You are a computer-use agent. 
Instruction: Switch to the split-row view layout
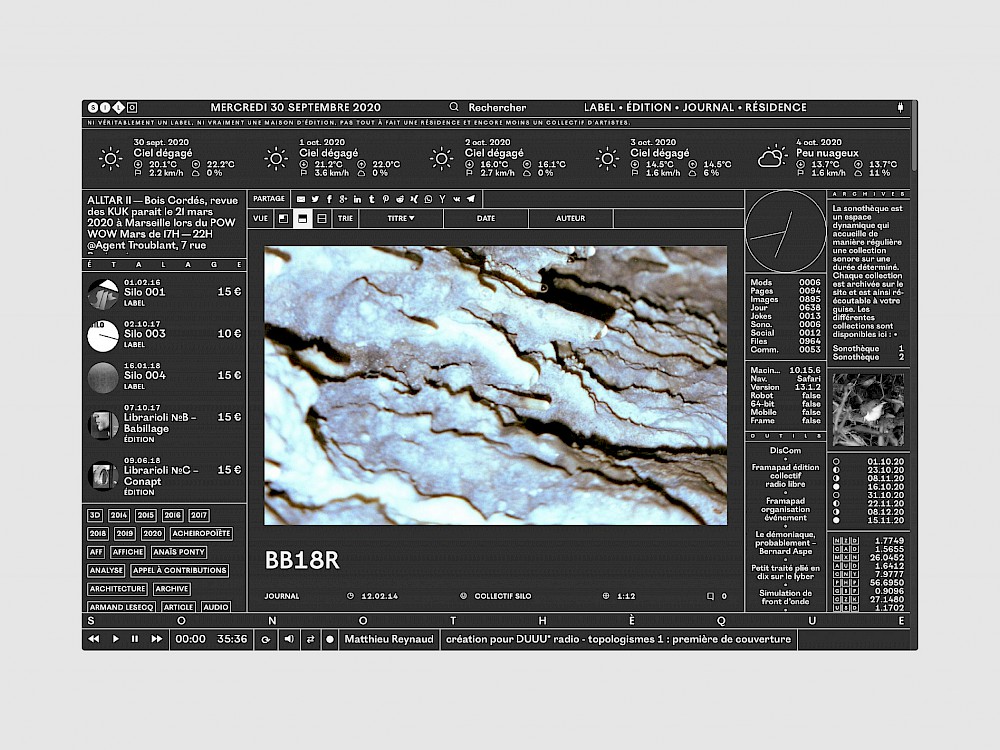coord(321,217)
